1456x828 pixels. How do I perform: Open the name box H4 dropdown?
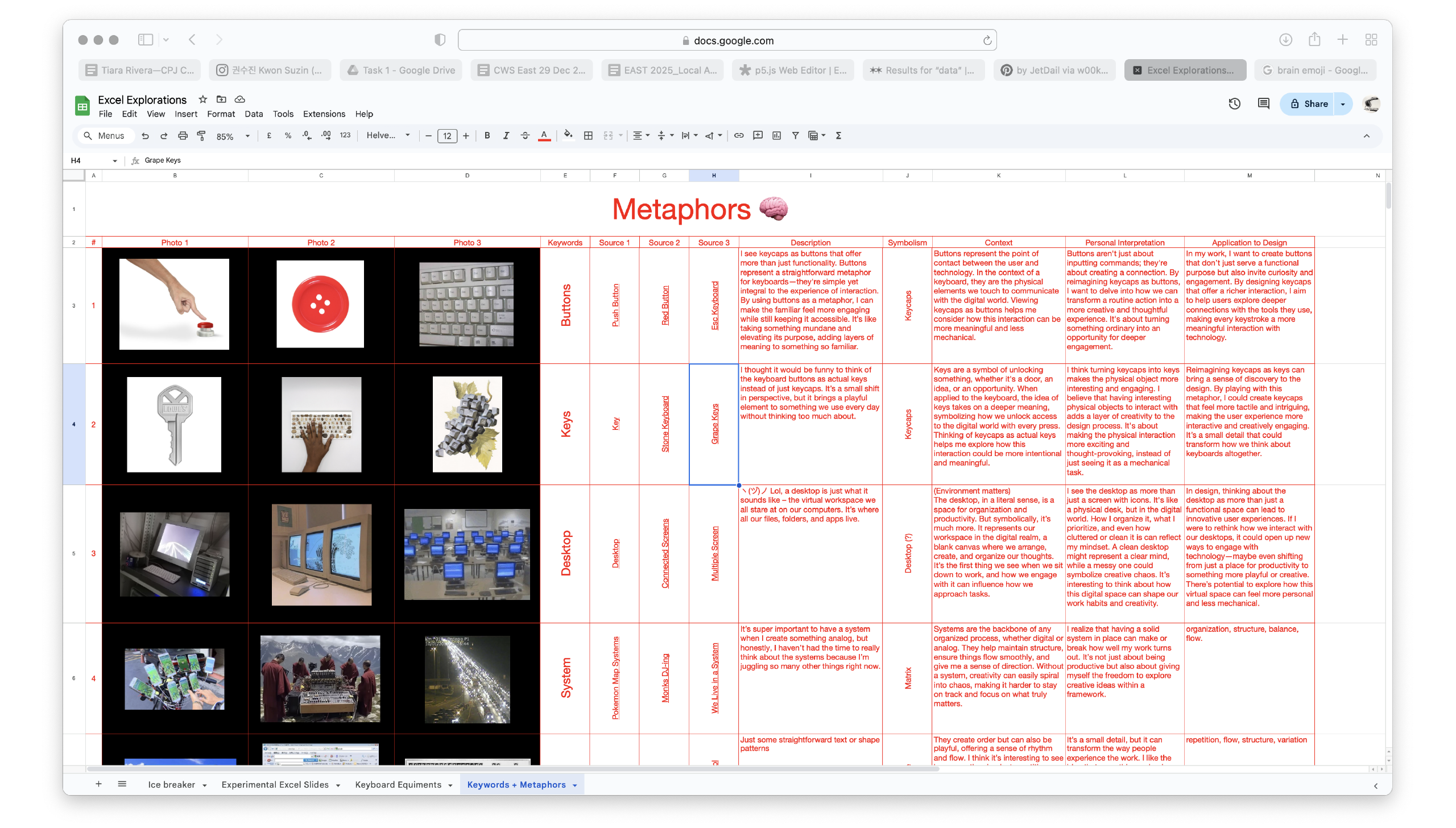[x=114, y=161]
